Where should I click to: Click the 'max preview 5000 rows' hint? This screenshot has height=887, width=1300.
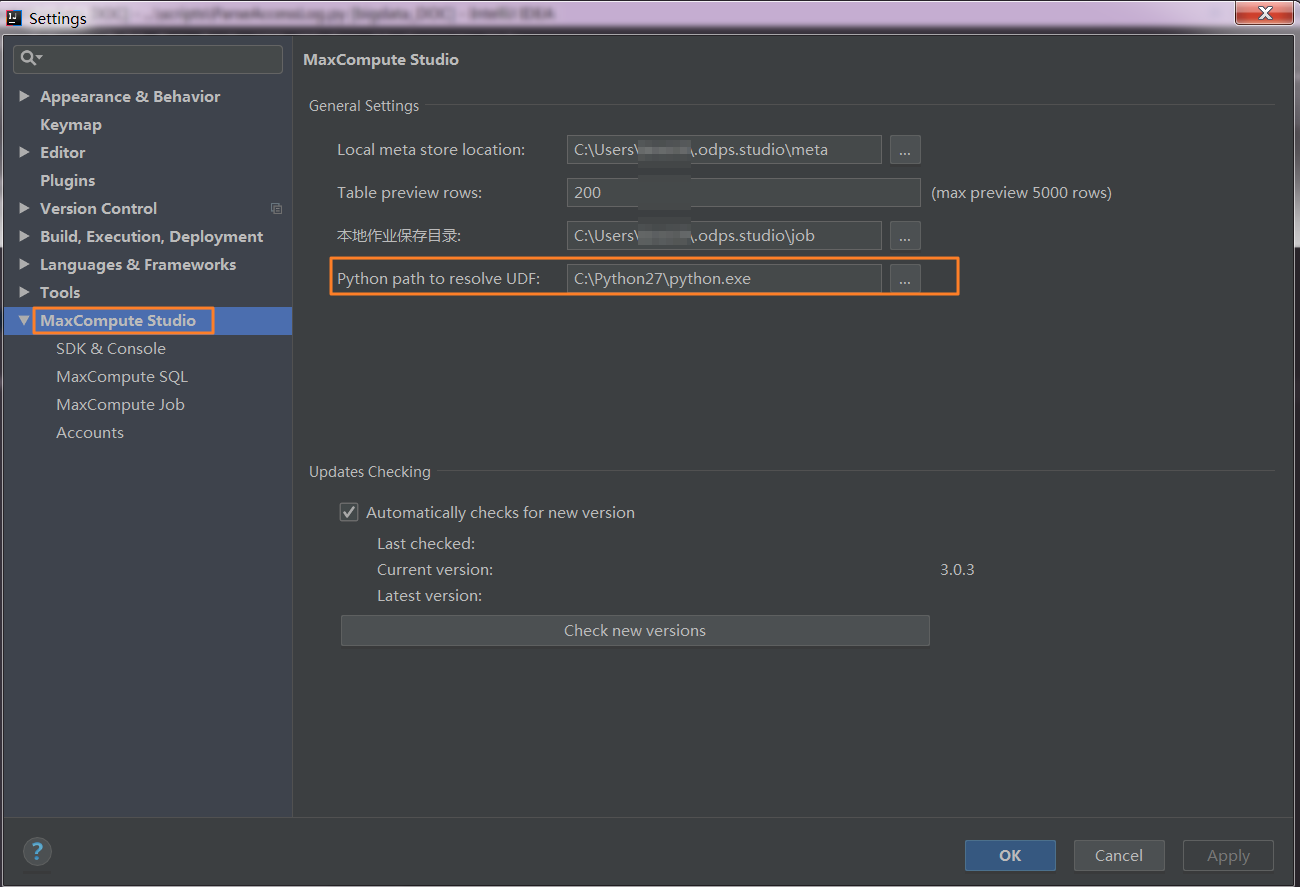(1021, 192)
